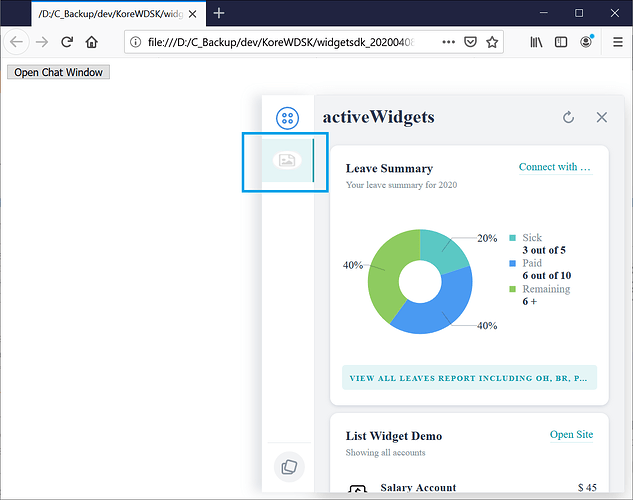Viewport: 633px width, 500px height.
Task: Open the Firefox library icon
Action: point(537,42)
